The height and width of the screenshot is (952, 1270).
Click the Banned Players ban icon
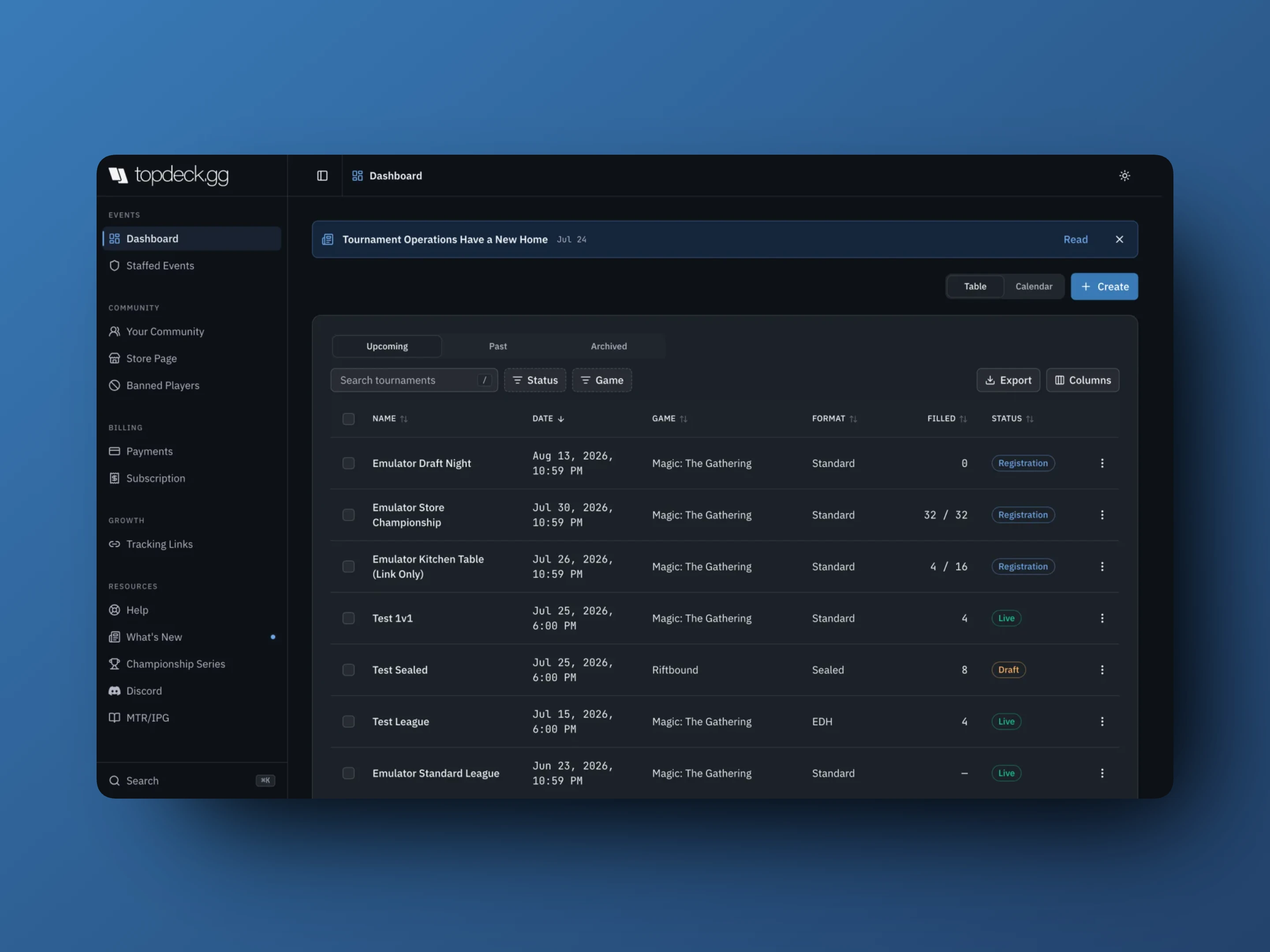pyautogui.click(x=114, y=386)
